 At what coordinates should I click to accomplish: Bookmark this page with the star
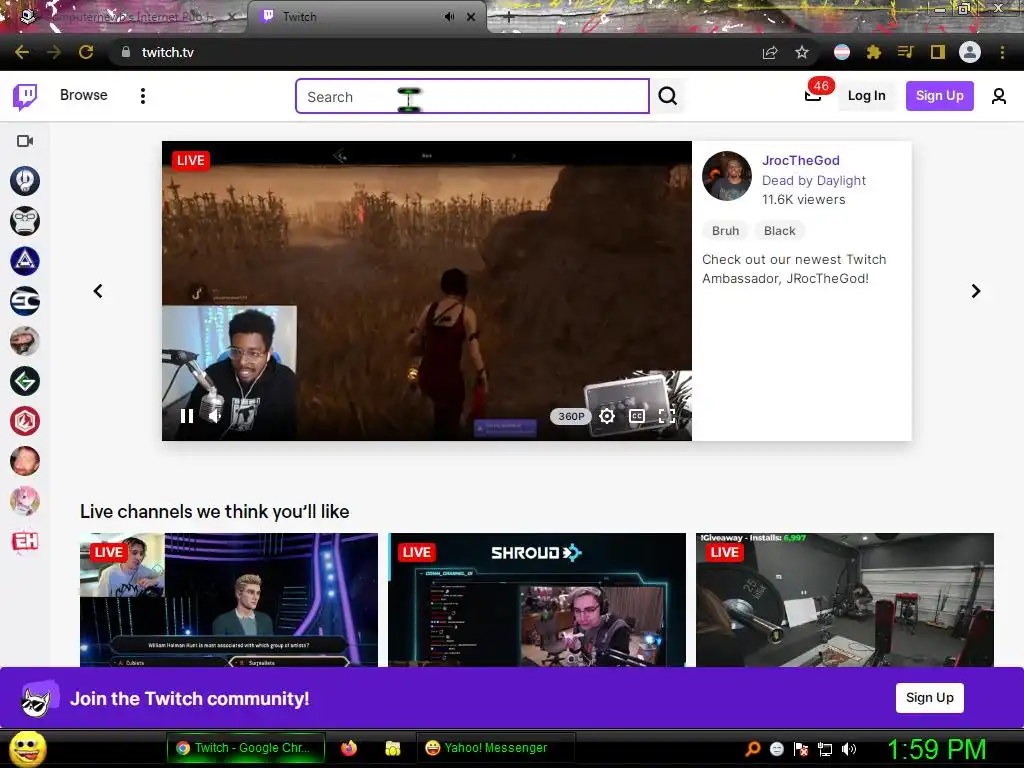point(802,52)
